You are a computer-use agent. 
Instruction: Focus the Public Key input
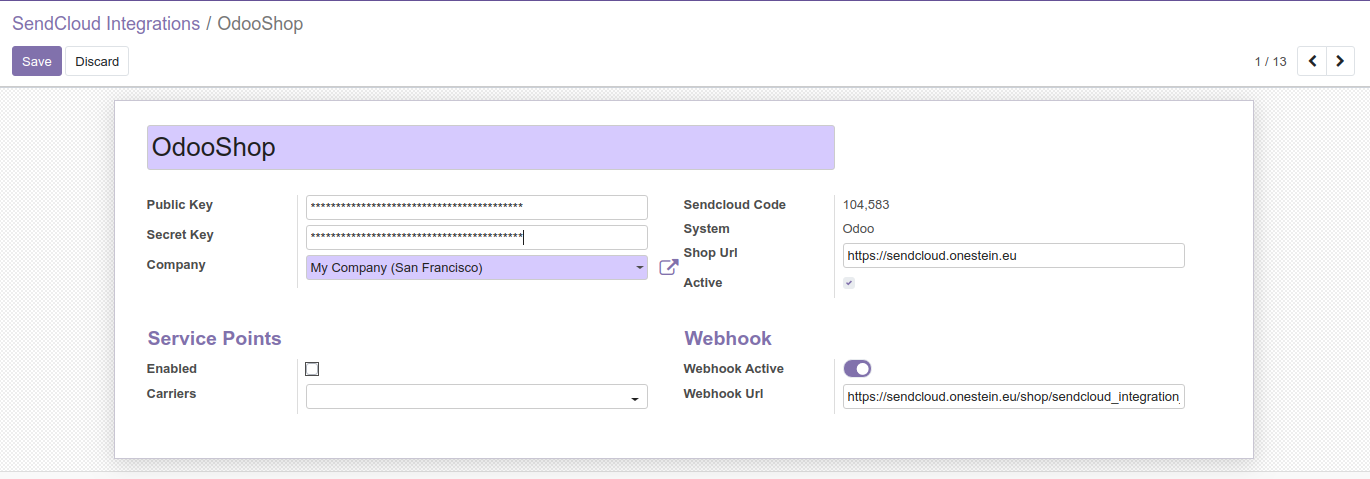(477, 207)
